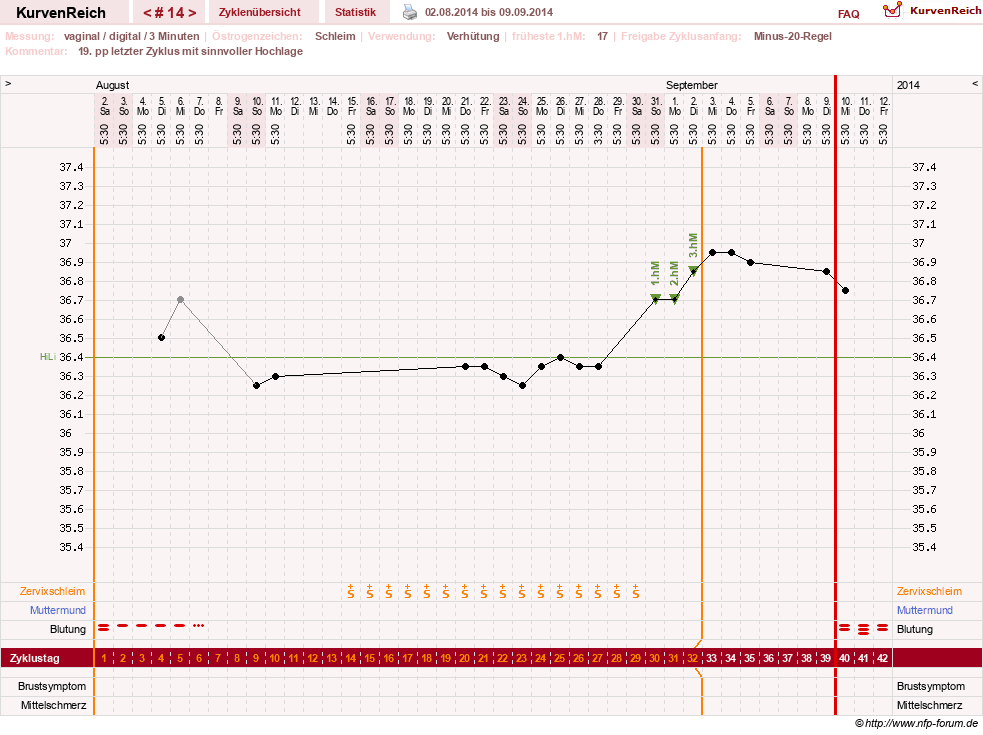Screen dimensions: 983x735
Task: Click temperature point on 5. August
Action: tap(161, 337)
